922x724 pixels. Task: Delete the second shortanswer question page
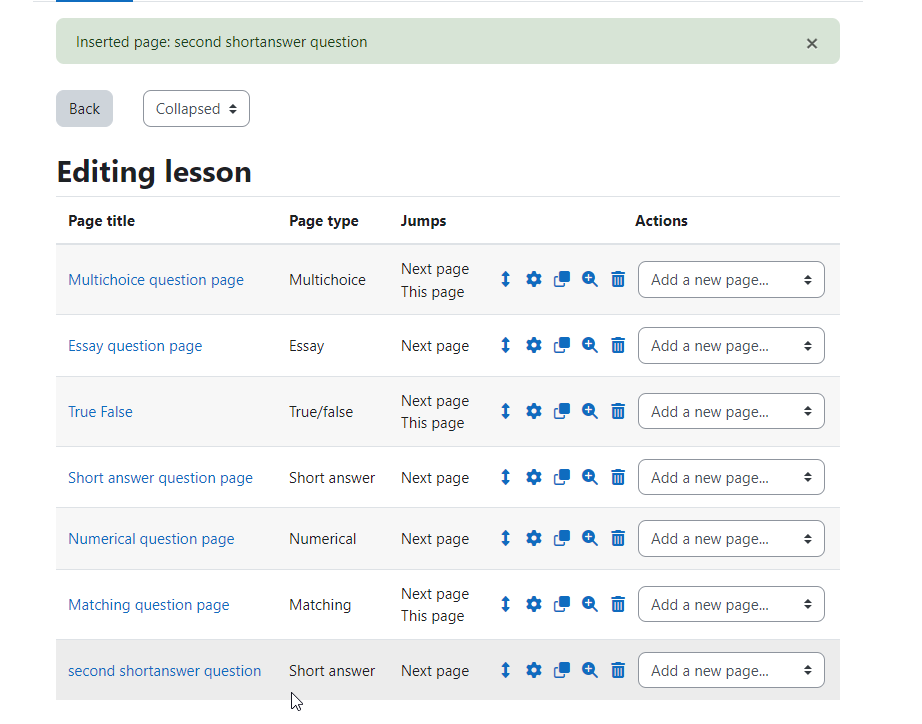[617, 670]
